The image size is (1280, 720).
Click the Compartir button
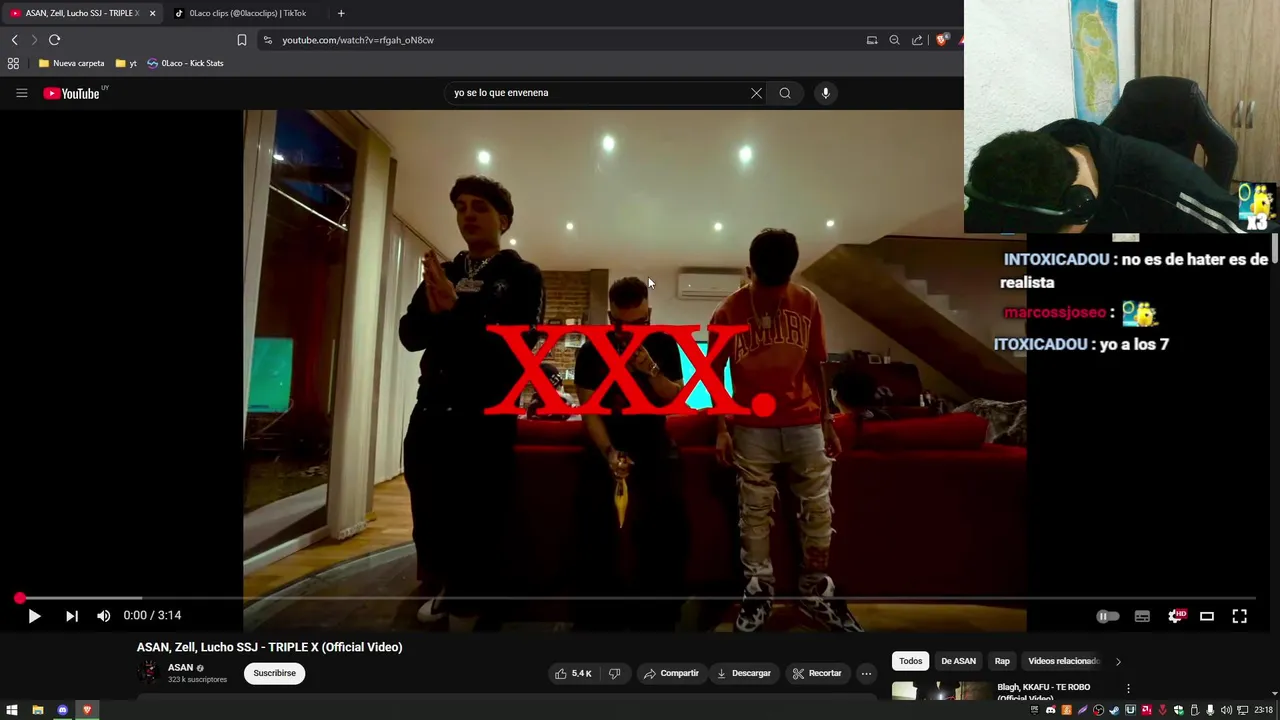(x=671, y=674)
